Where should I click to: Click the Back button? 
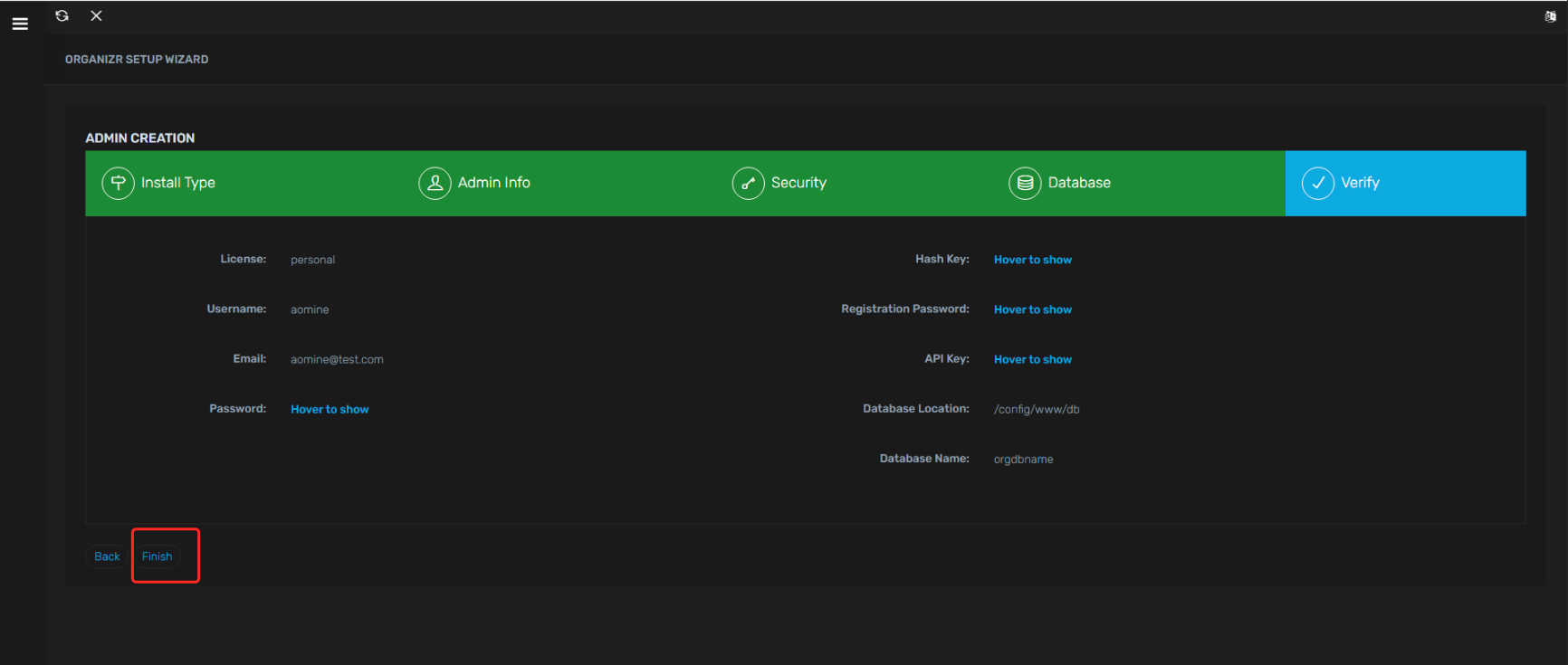coord(107,556)
